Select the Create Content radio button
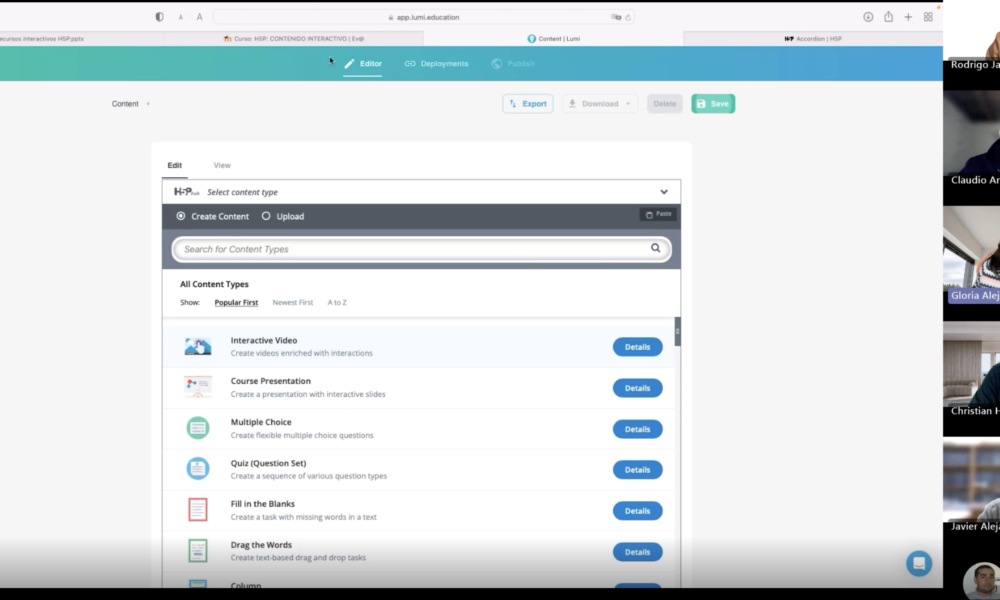 [x=181, y=216]
